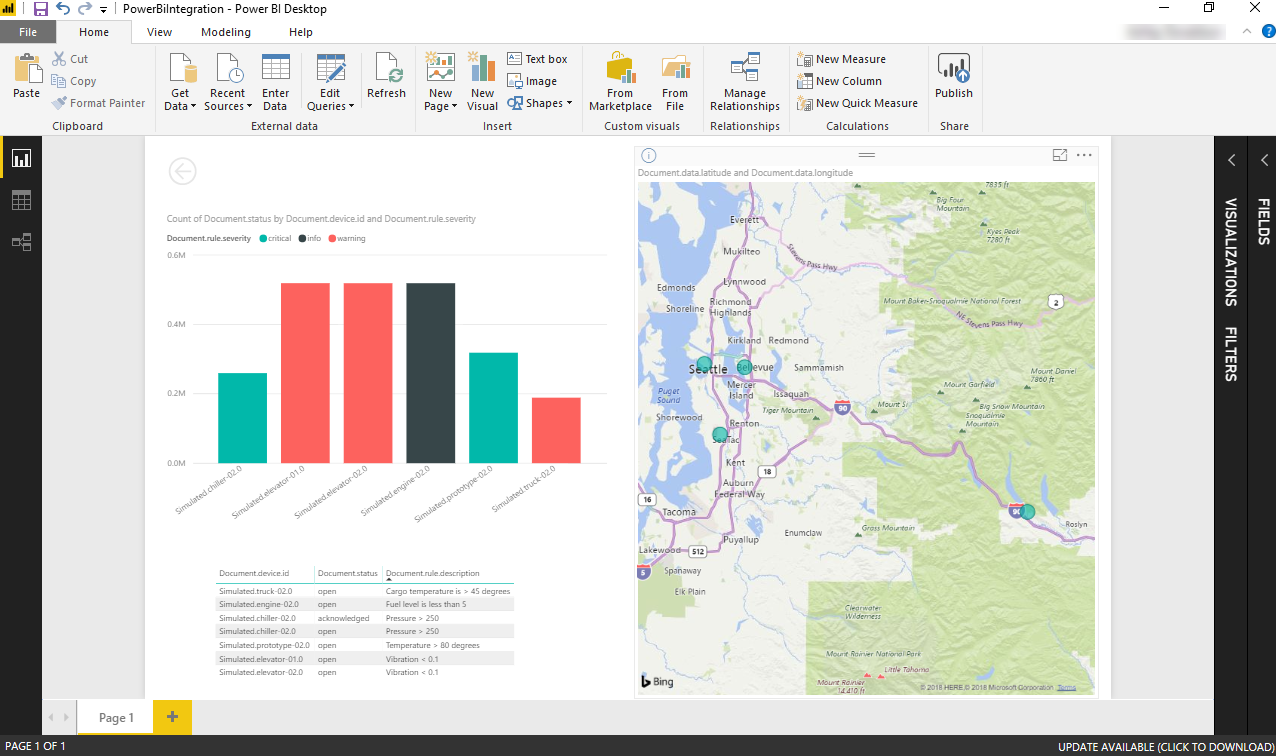Insert a Text box
This screenshot has width=1276, height=756.
click(x=537, y=59)
